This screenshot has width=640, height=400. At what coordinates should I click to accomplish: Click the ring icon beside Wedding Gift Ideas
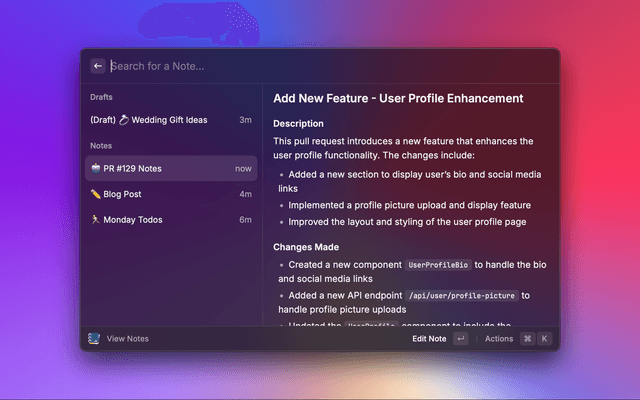click(x=125, y=120)
